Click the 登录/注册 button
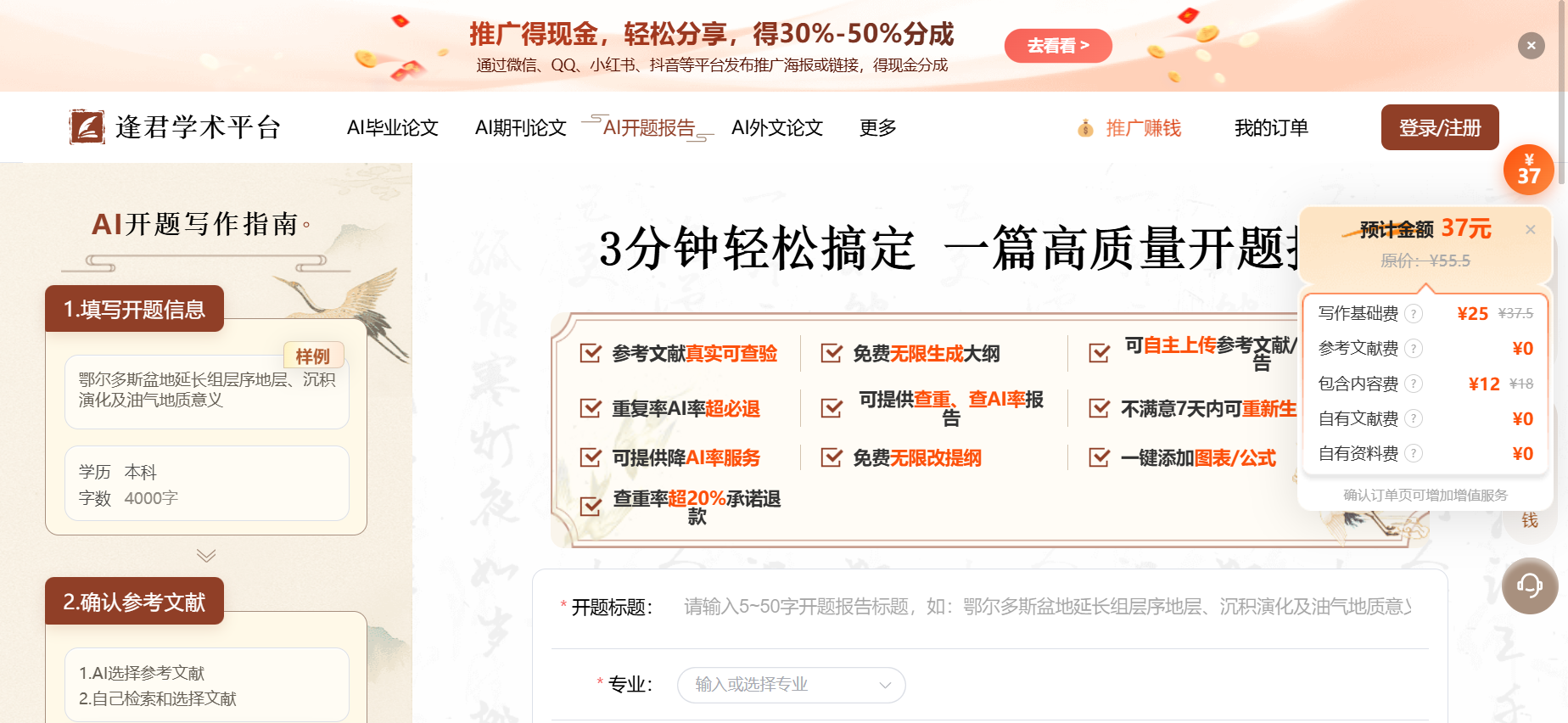1568x723 pixels. point(1440,127)
